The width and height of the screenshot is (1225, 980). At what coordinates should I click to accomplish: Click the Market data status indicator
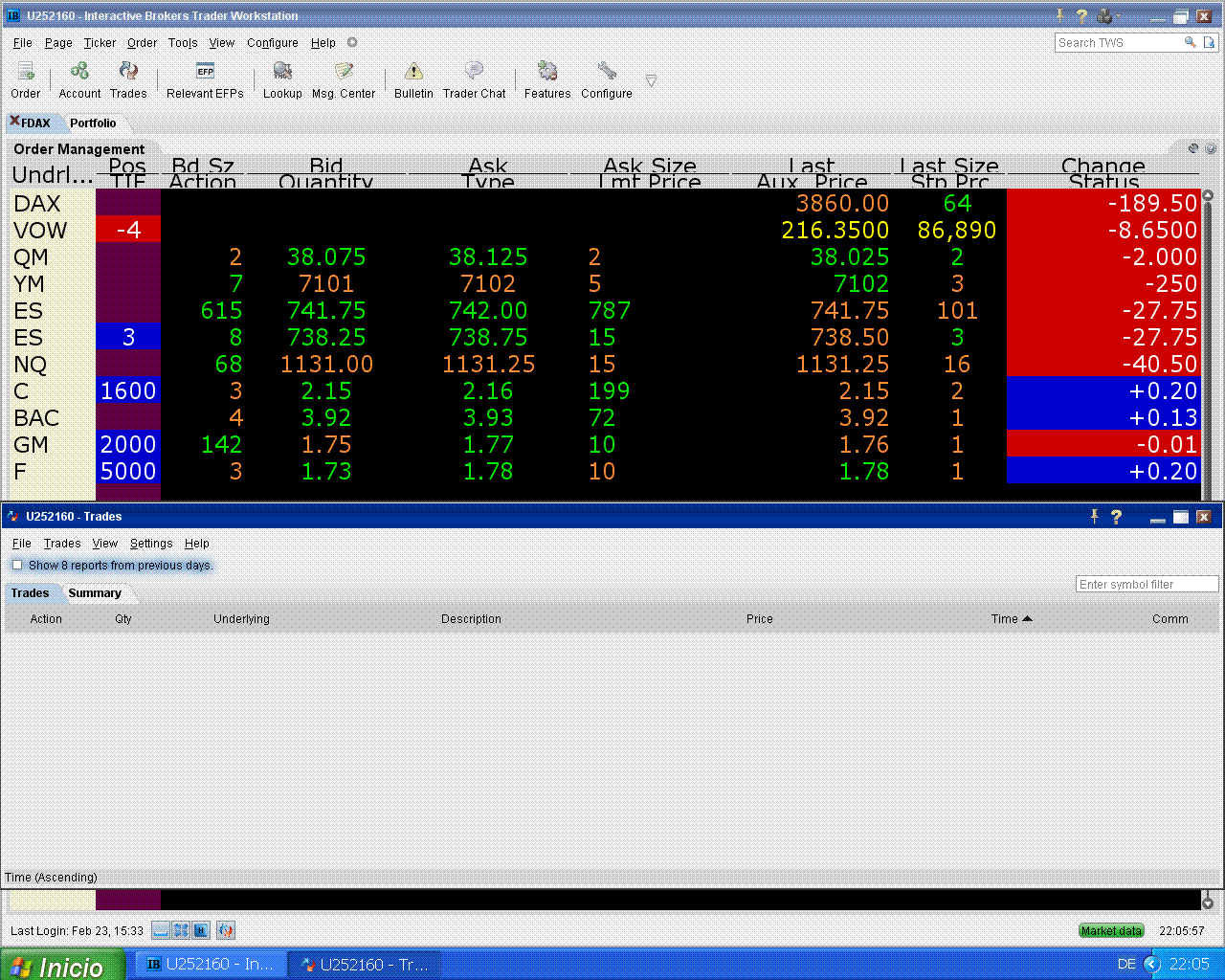1111,930
